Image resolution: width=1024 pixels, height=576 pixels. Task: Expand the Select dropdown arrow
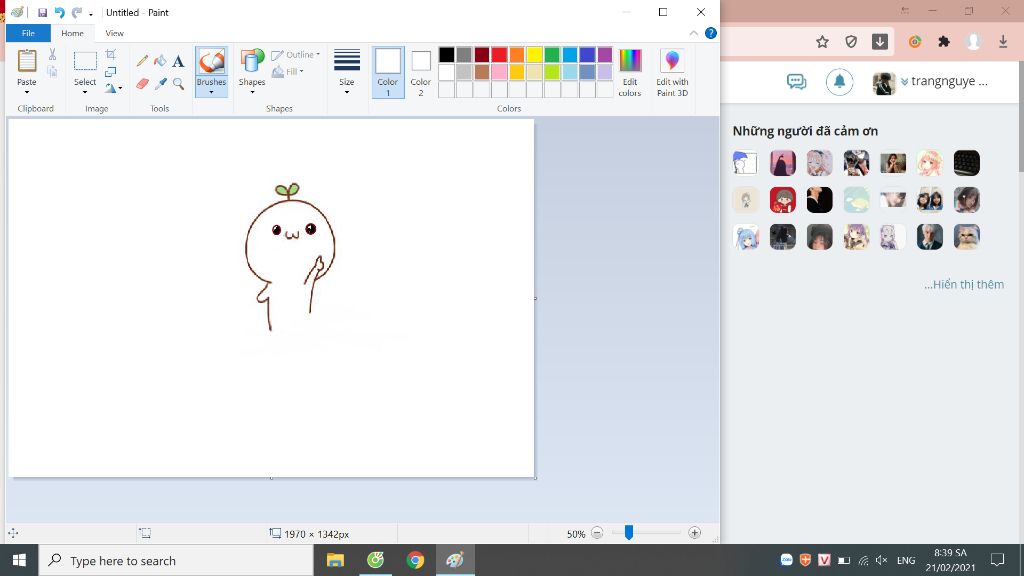coord(85,92)
